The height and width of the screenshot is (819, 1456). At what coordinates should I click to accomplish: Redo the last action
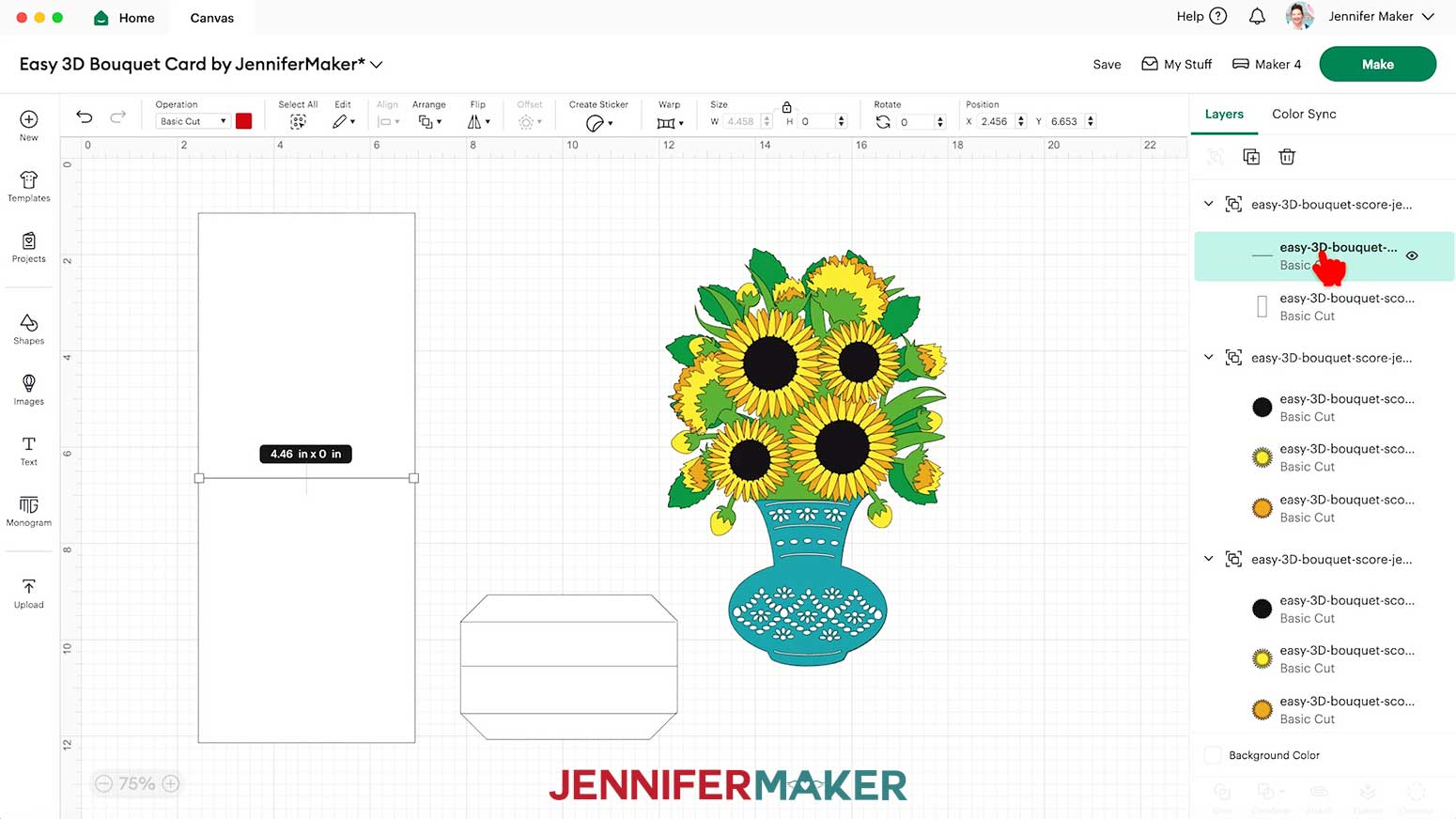pos(117,116)
